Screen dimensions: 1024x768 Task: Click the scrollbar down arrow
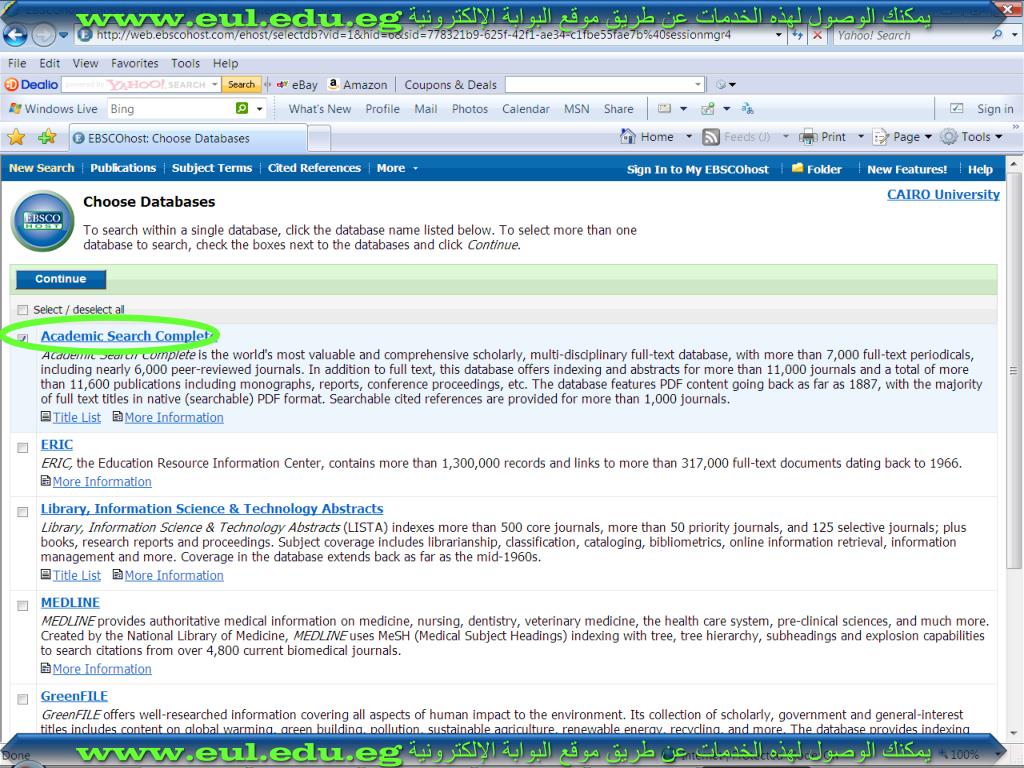[1013, 733]
